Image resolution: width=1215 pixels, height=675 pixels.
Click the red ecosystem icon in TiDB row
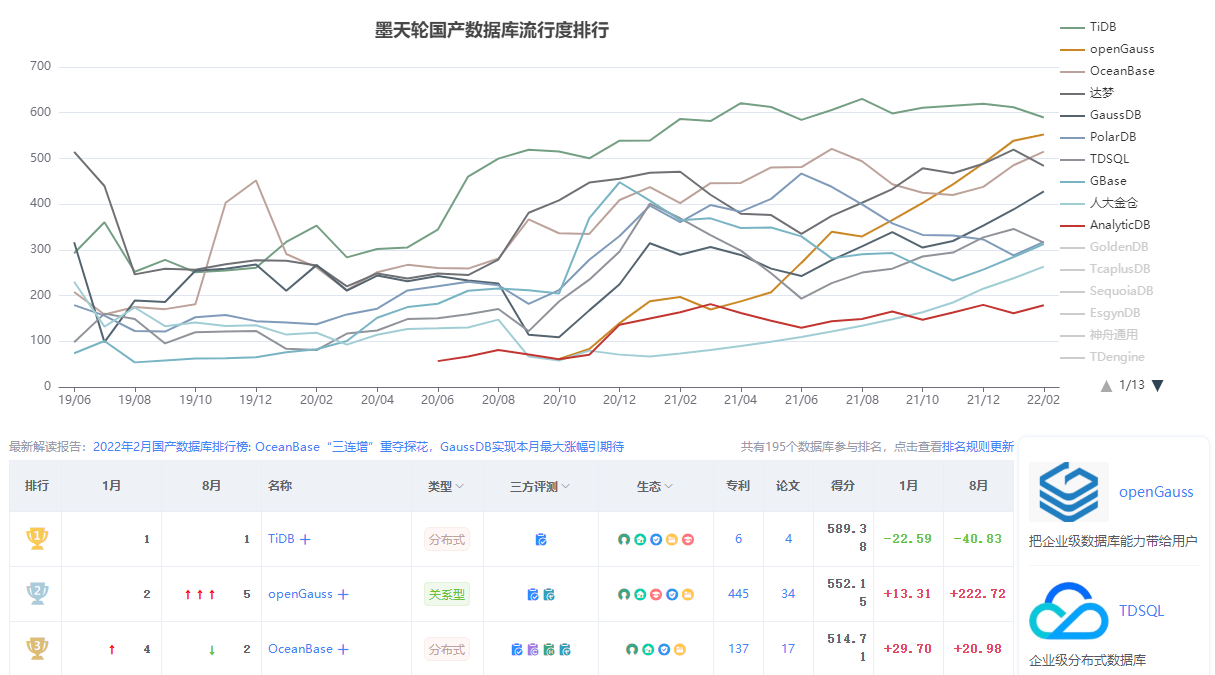[x=688, y=539]
